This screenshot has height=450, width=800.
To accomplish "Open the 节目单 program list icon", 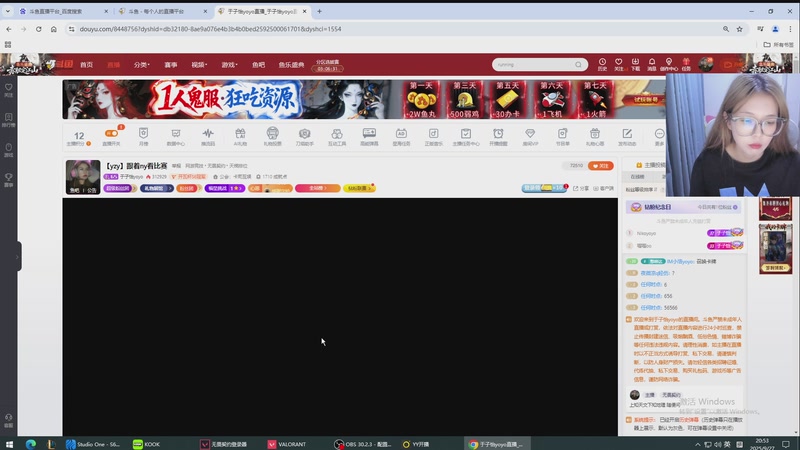I will tap(562, 133).
